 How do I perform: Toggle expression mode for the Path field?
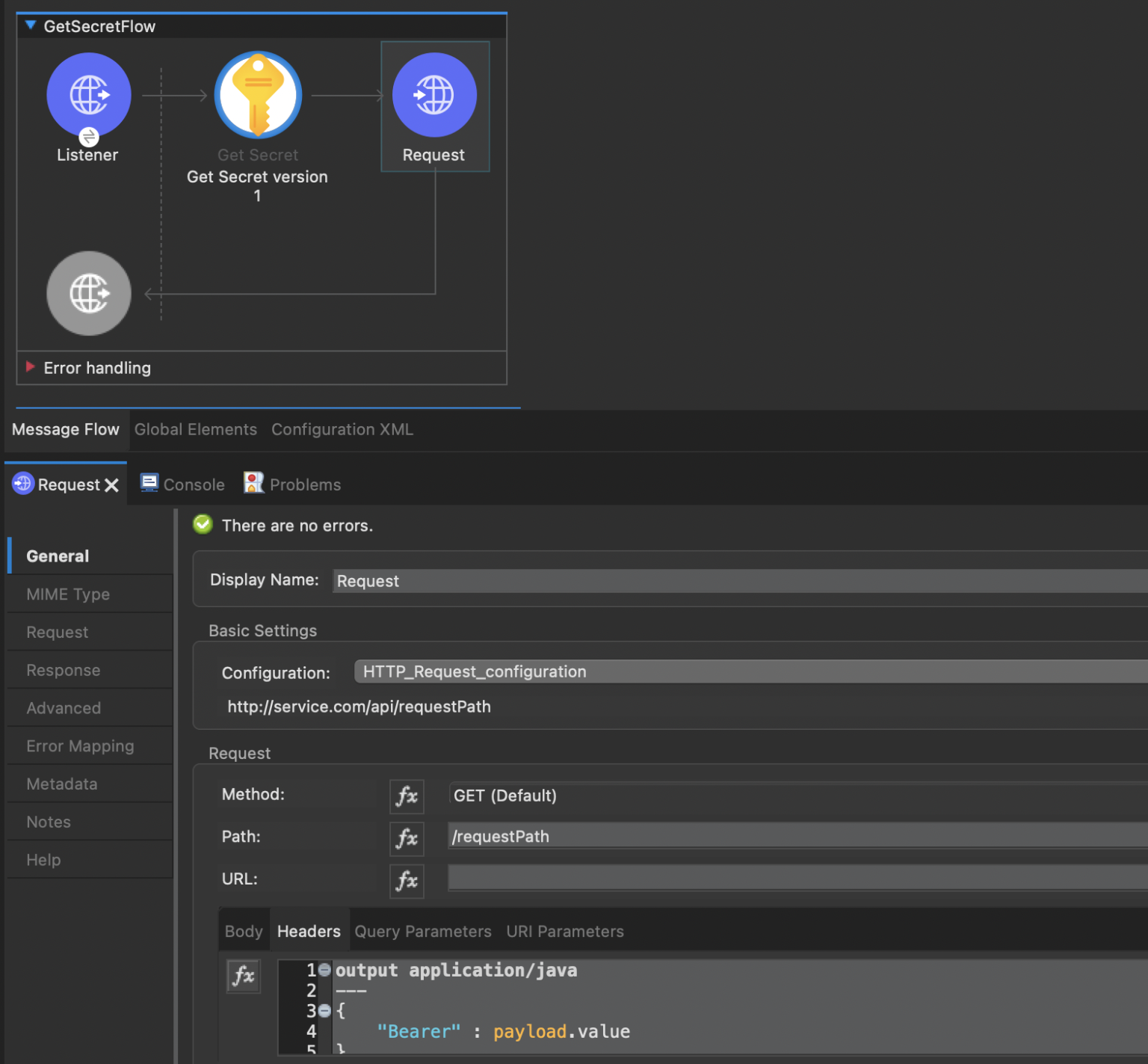[406, 838]
